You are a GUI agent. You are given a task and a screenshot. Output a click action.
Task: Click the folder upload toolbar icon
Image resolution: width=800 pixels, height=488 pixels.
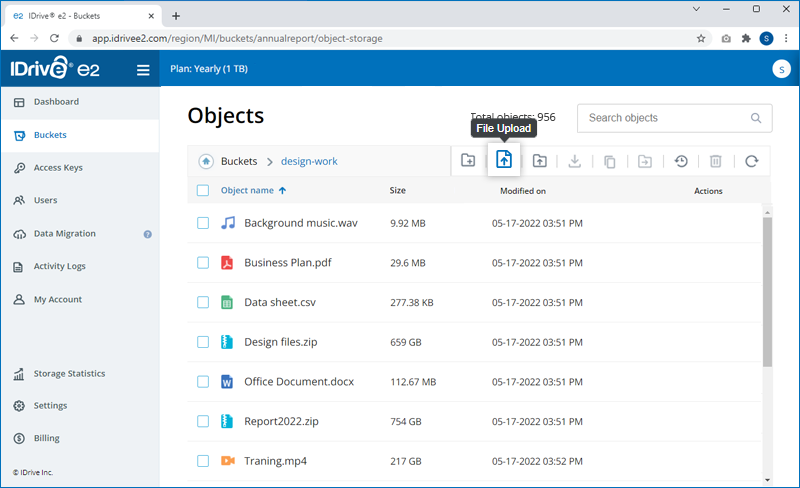[539, 161]
